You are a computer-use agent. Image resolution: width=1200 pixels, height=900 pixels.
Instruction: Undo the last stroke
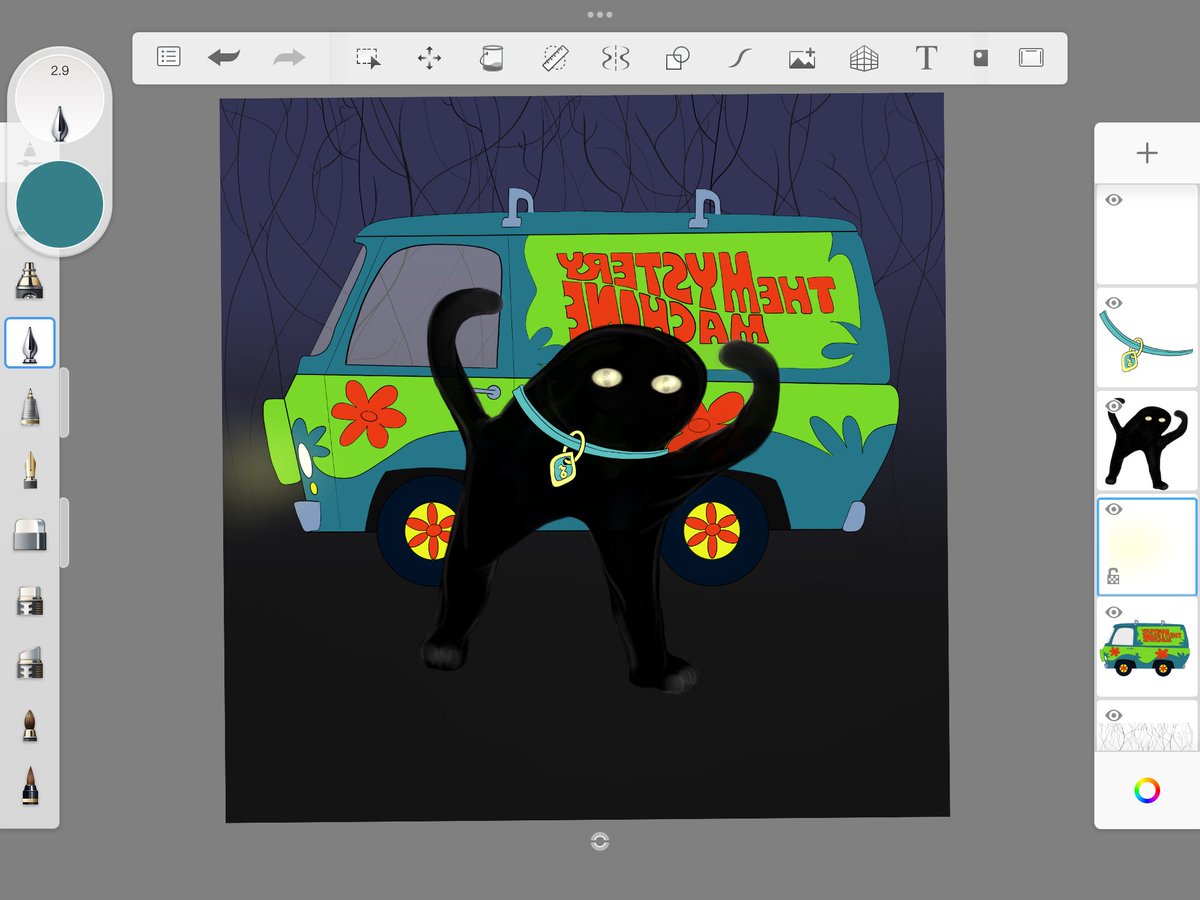[x=224, y=58]
